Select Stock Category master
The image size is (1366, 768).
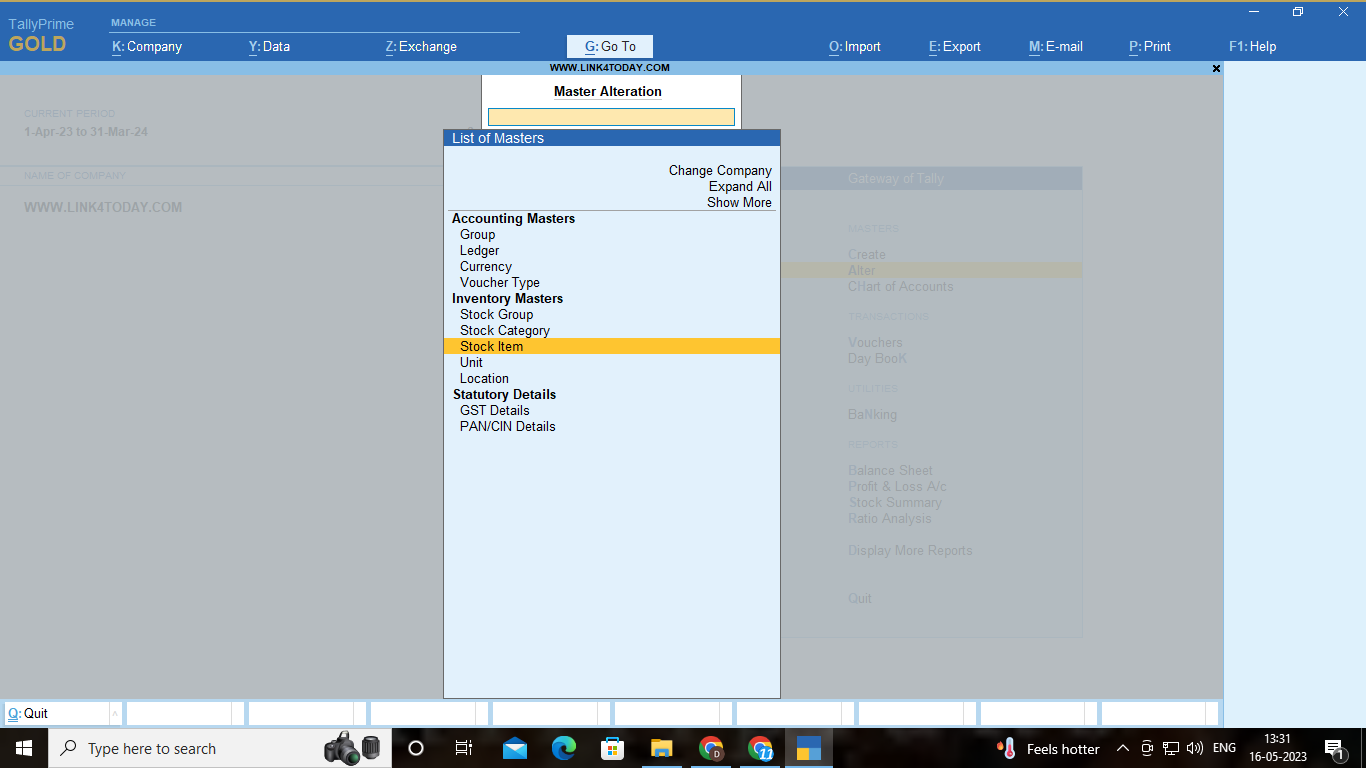click(504, 330)
